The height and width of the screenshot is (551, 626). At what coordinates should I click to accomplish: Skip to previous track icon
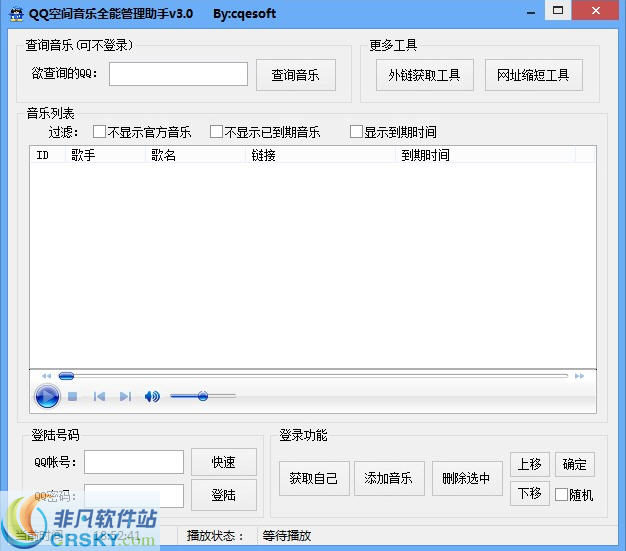(99, 396)
